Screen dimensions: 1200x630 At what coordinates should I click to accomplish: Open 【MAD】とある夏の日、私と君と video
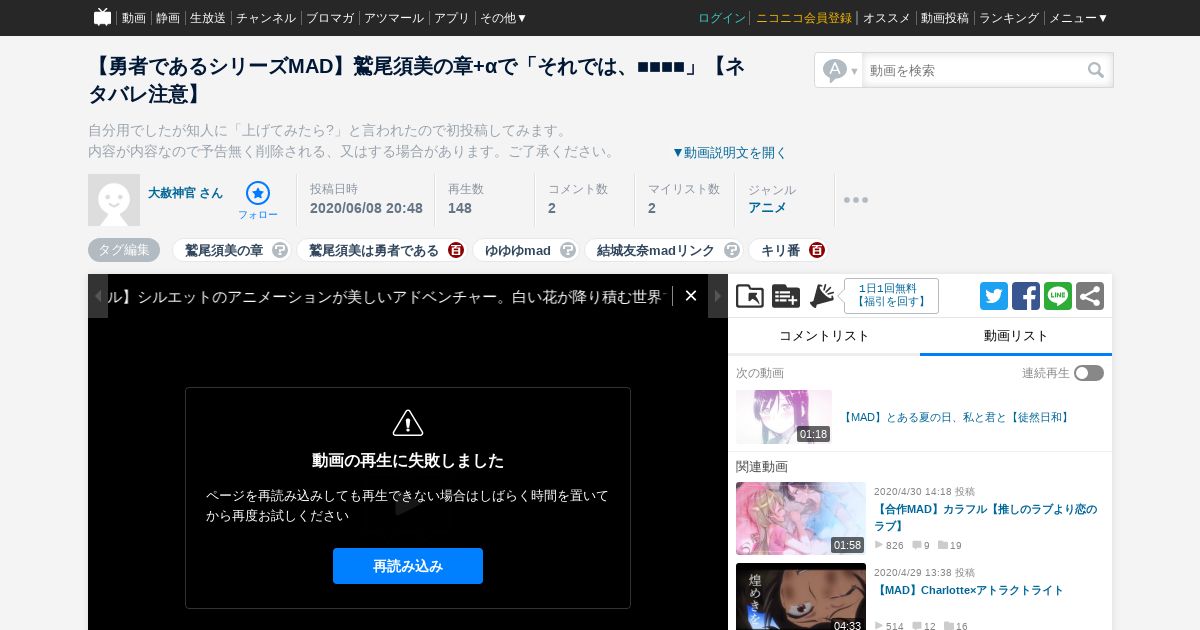(956, 418)
